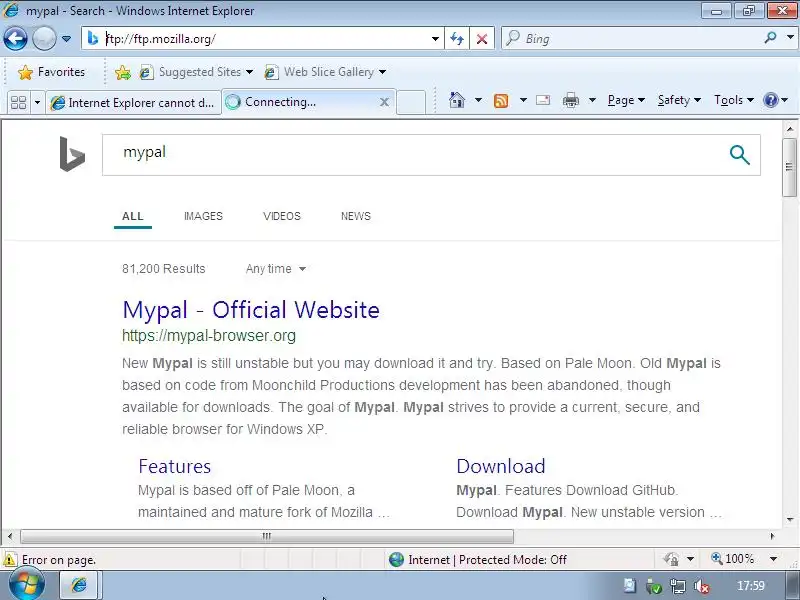The width and height of the screenshot is (800, 600).
Task: Stop loading with the red X button
Action: (482, 39)
